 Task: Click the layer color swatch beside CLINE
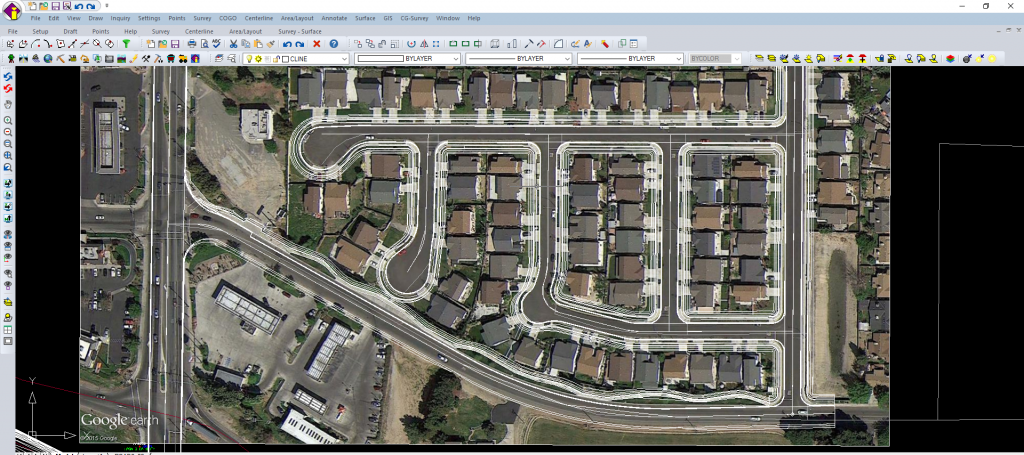286,59
